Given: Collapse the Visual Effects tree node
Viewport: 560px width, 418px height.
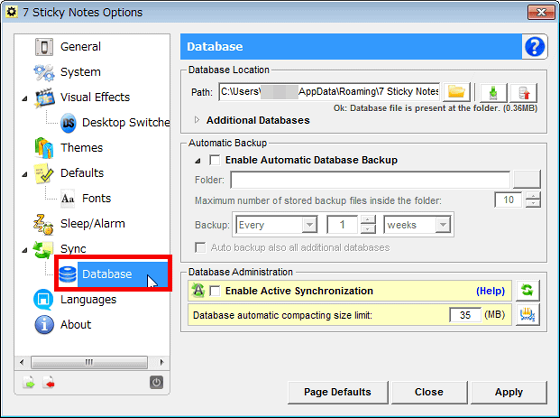Looking at the screenshot, I should click(x=24, y=98).
